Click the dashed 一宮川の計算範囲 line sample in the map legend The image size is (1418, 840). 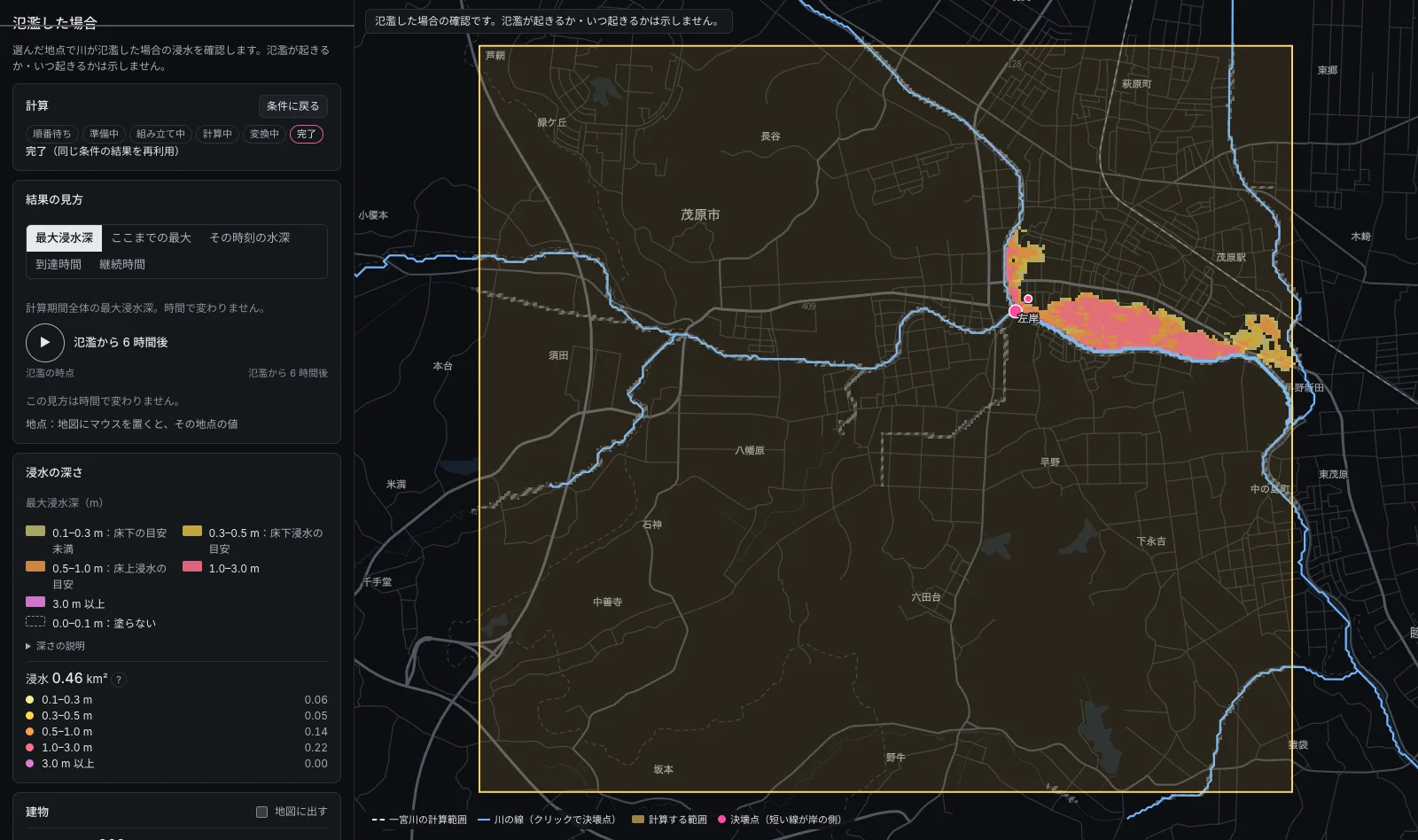(x=378, y=820)
